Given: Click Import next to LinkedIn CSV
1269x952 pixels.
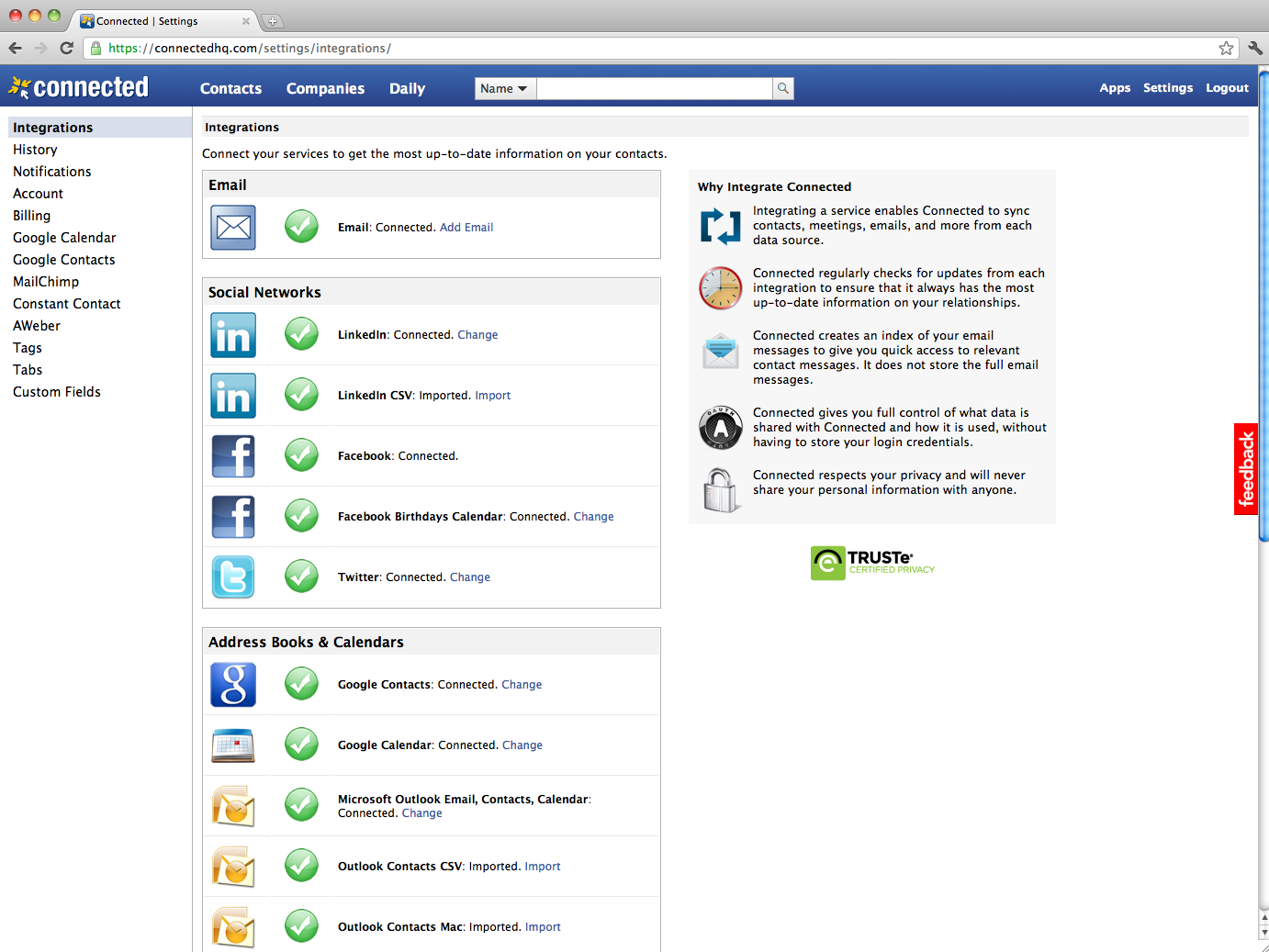Looking at the screenshot, I should point(493,396).
